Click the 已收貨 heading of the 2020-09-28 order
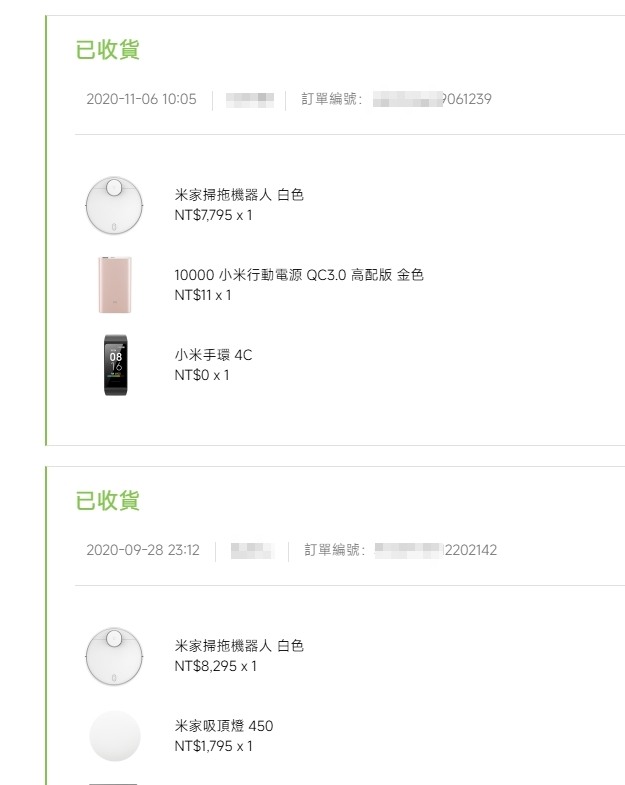The width and height of the screenshot is (625, 785). click(107, 501)
